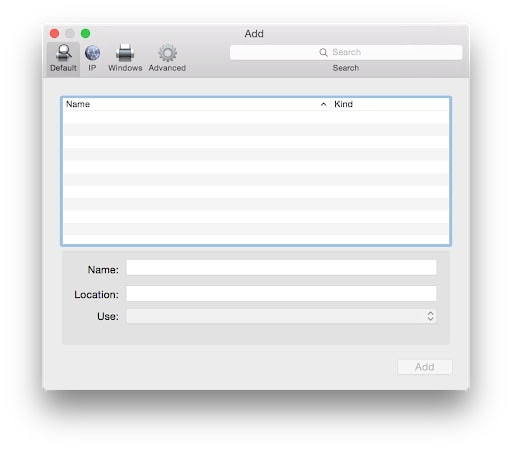Click into the Name text field
The width and height of the screenshot is (512, 452).
pyautogui.click(x=281, y=268)
